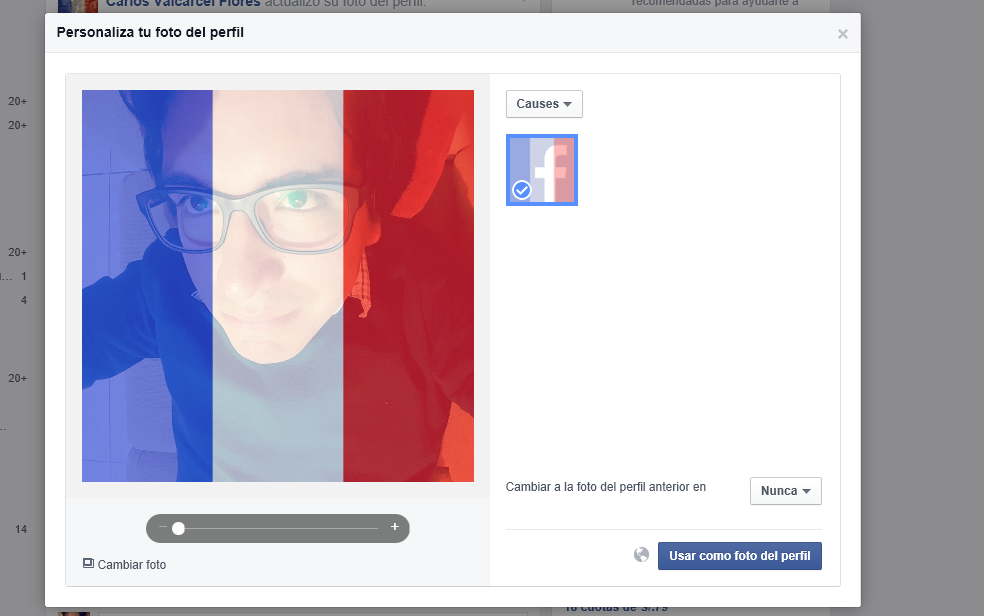Open the Nunca duration dropdown

[786, 491]
